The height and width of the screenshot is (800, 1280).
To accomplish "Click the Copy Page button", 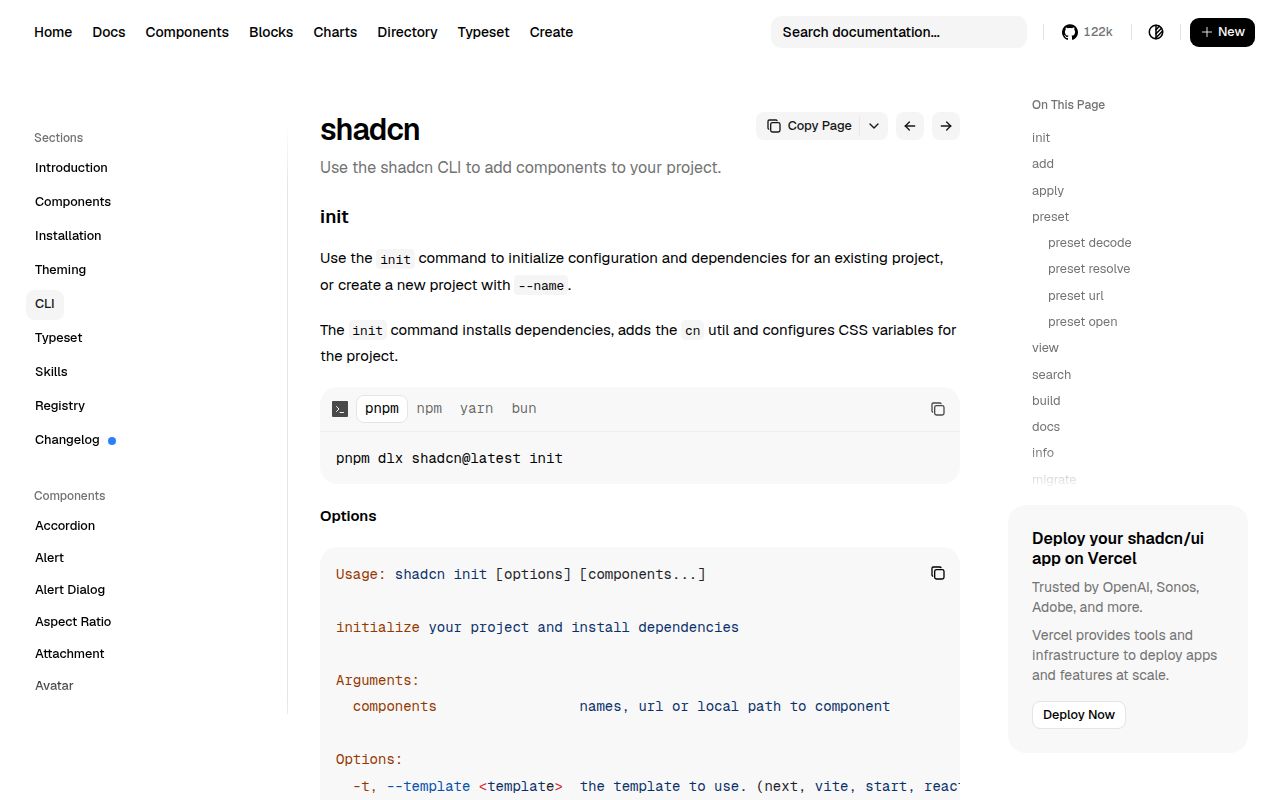I will 809,126.
